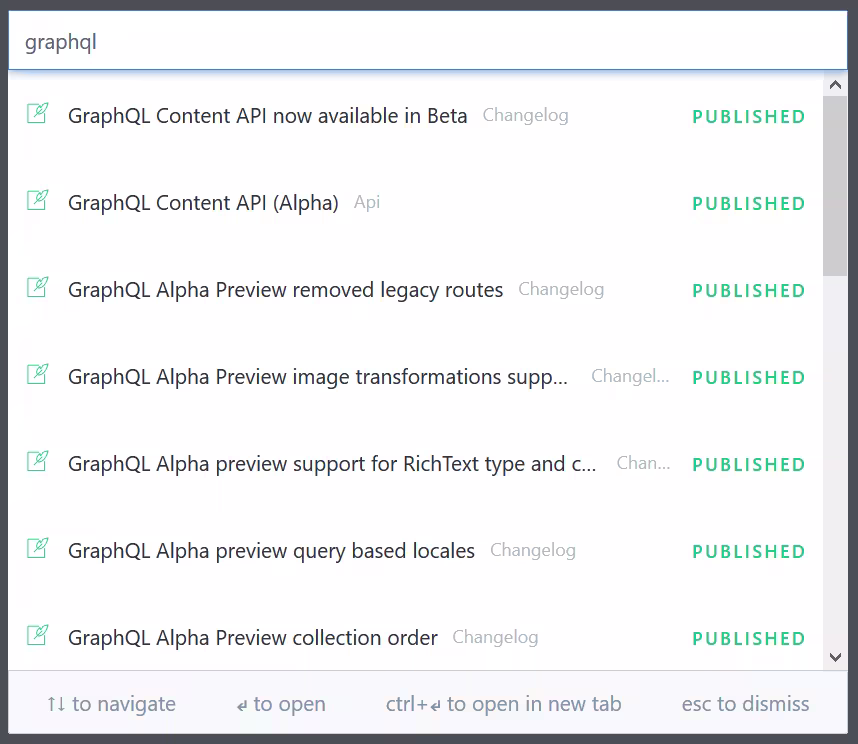
Task: Click the entry icon beside 'image transformations supp...' result
Action: tap(38, 374)
